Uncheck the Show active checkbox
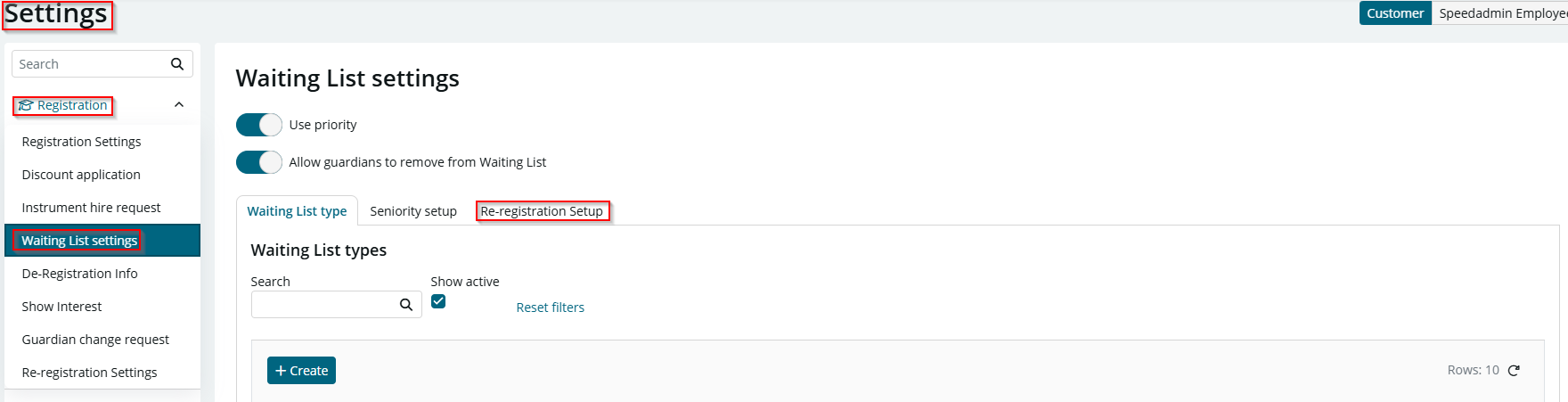1568x402 pixels. point(438,301)
